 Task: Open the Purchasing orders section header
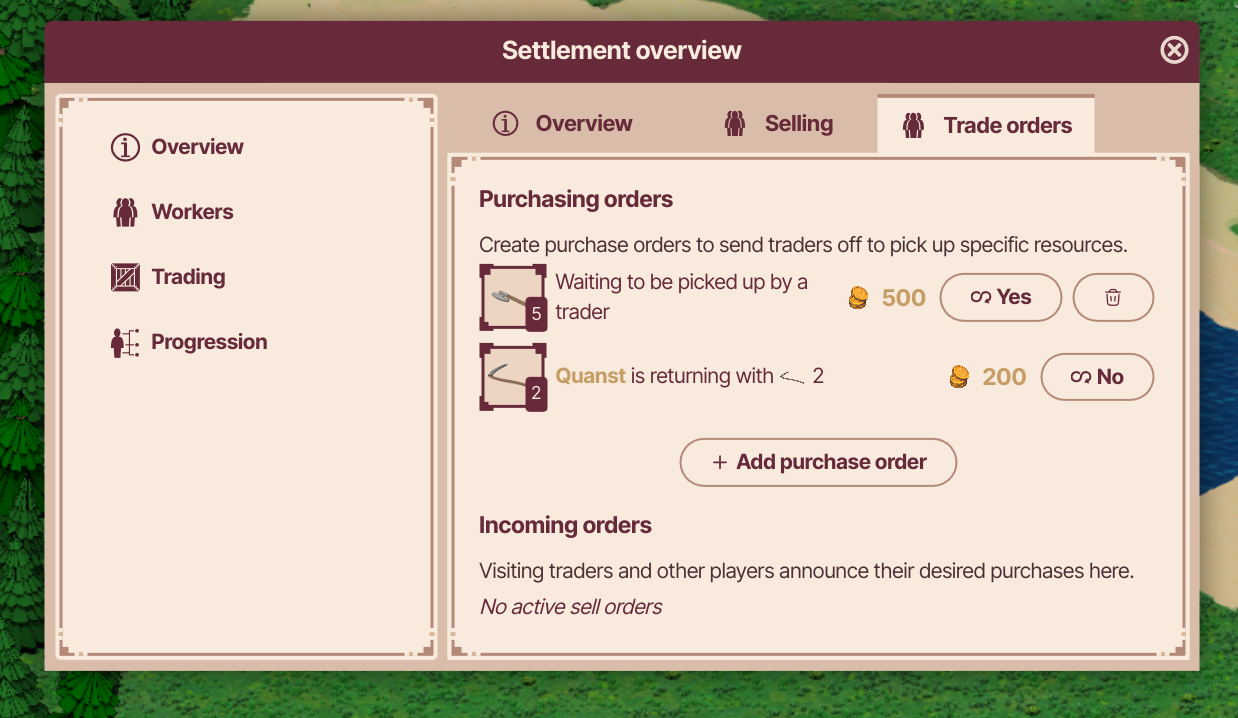point(576,199)
